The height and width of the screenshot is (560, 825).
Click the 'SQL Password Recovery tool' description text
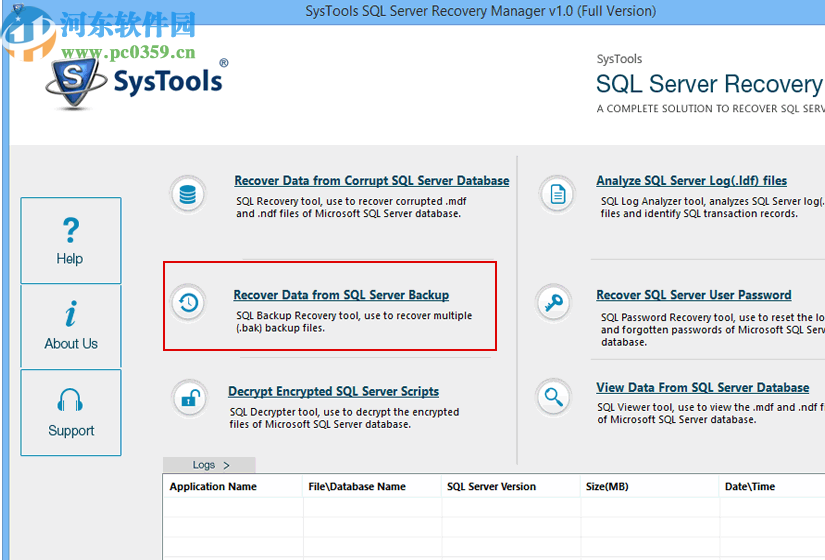712,329
